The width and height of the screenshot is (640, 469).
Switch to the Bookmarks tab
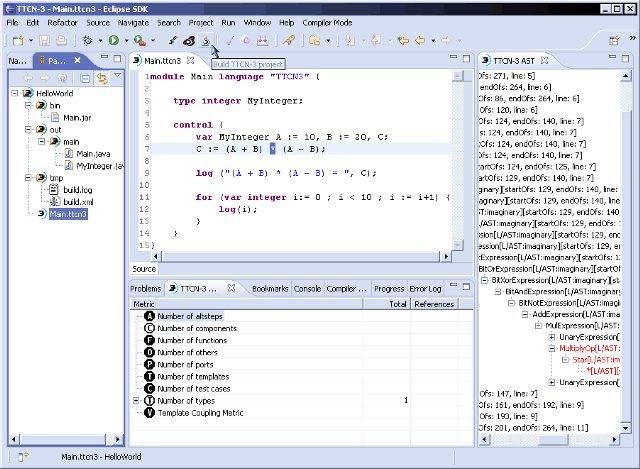(x=270, y=289)
